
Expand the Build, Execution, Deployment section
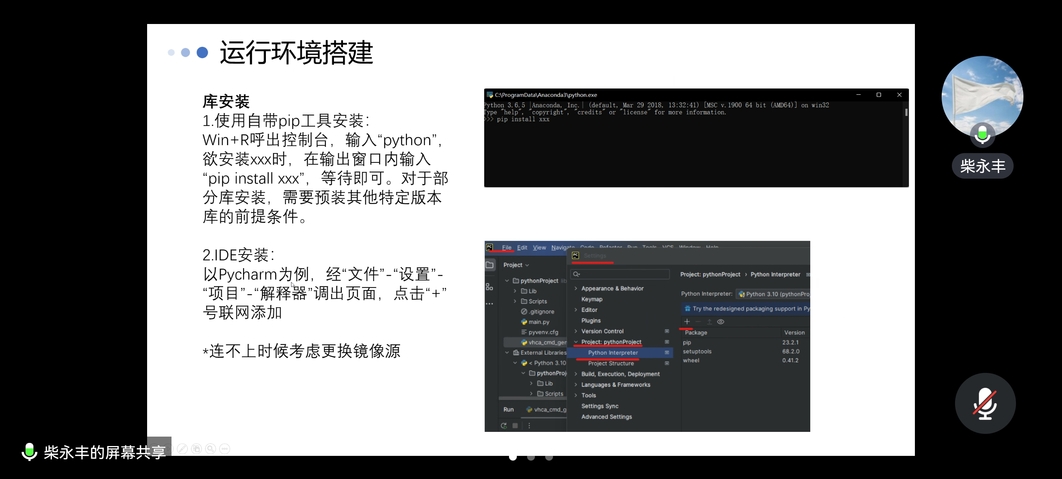pos(620,374)
